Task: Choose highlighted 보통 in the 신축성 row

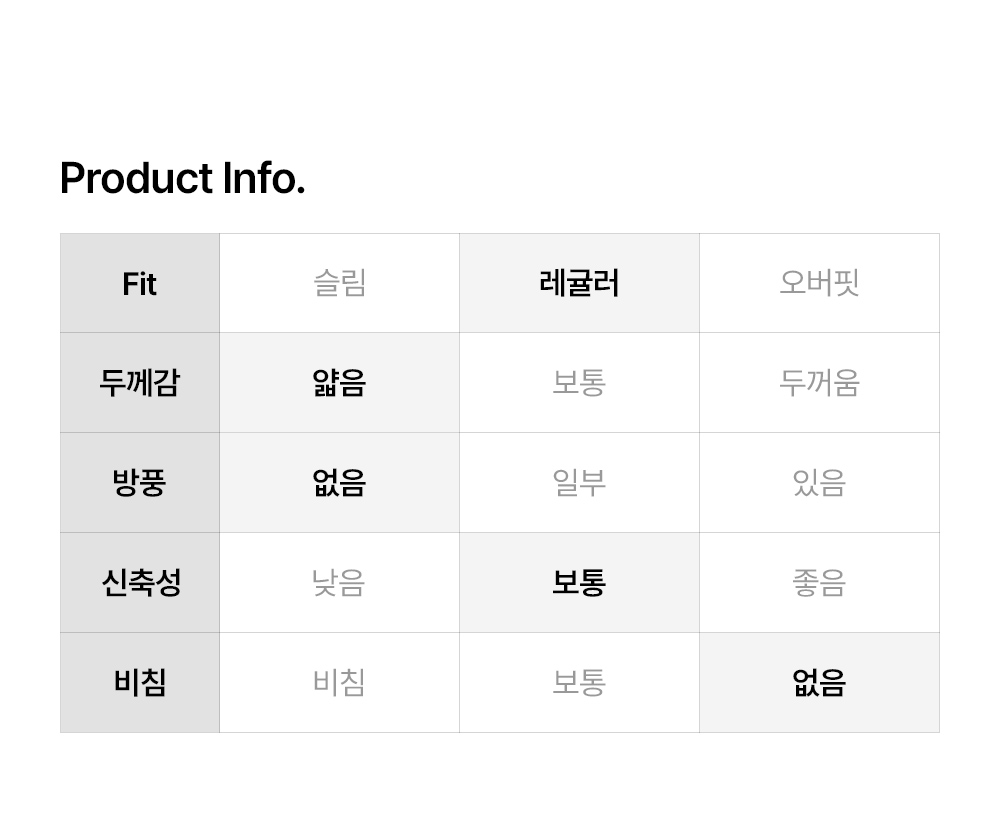Action: (x=579, y=583)
